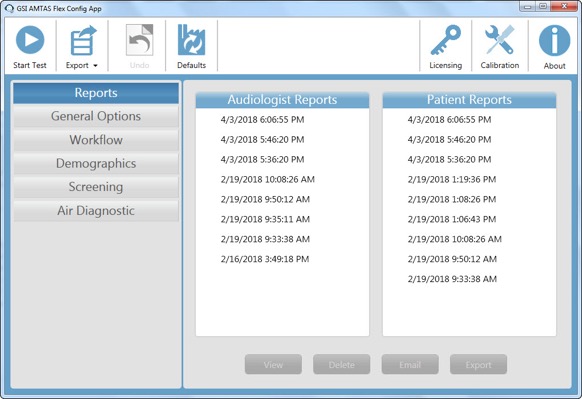
Task: Select the Screening tab
Action: click(x=96, y=187)
